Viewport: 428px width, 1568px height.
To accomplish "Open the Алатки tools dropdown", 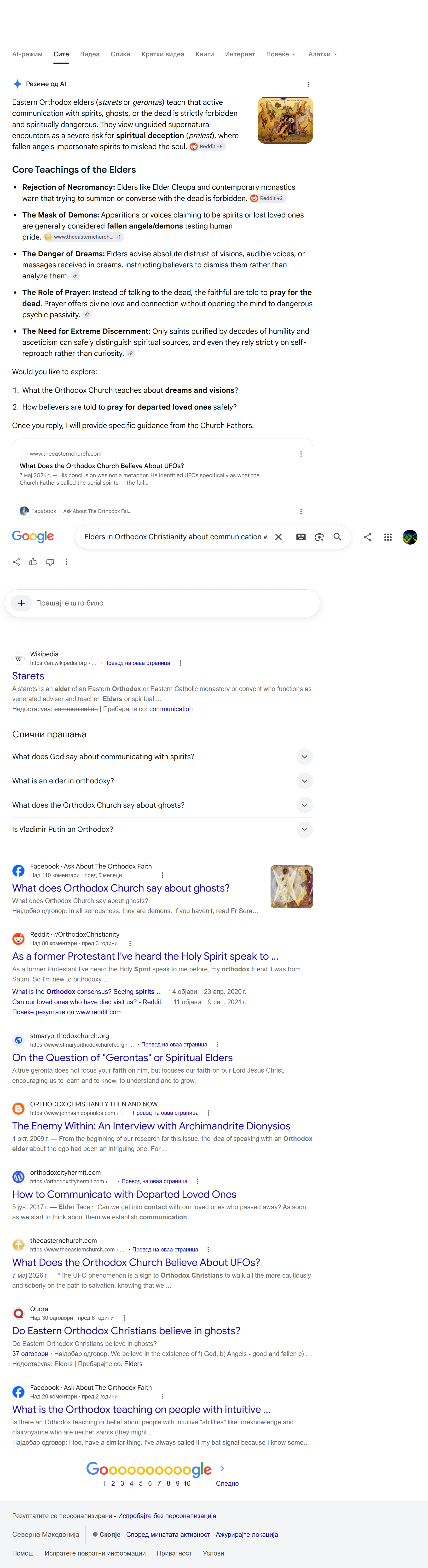I will pyautogui.click(x=322, y=54).
